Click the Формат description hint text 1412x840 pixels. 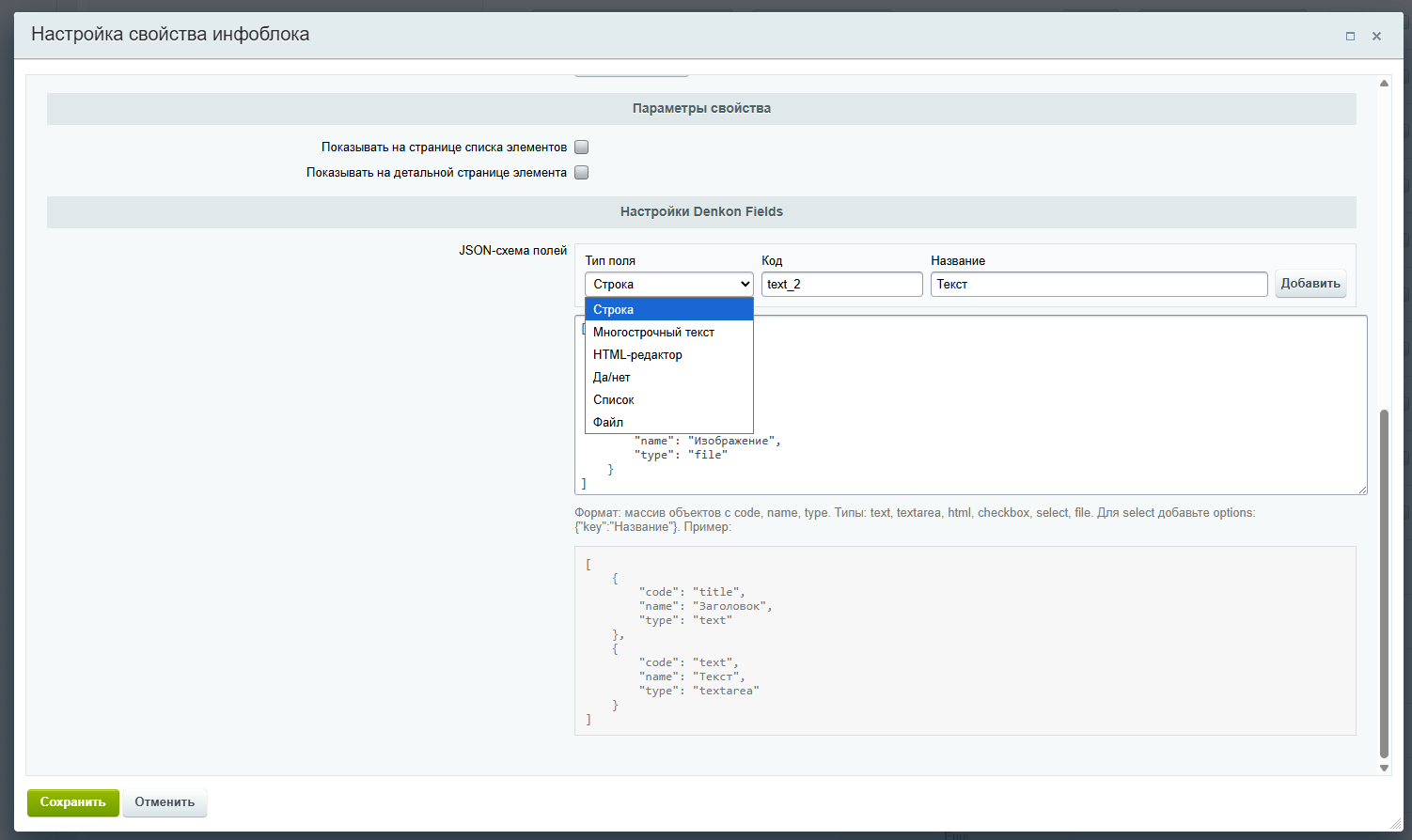coord(915,520)
